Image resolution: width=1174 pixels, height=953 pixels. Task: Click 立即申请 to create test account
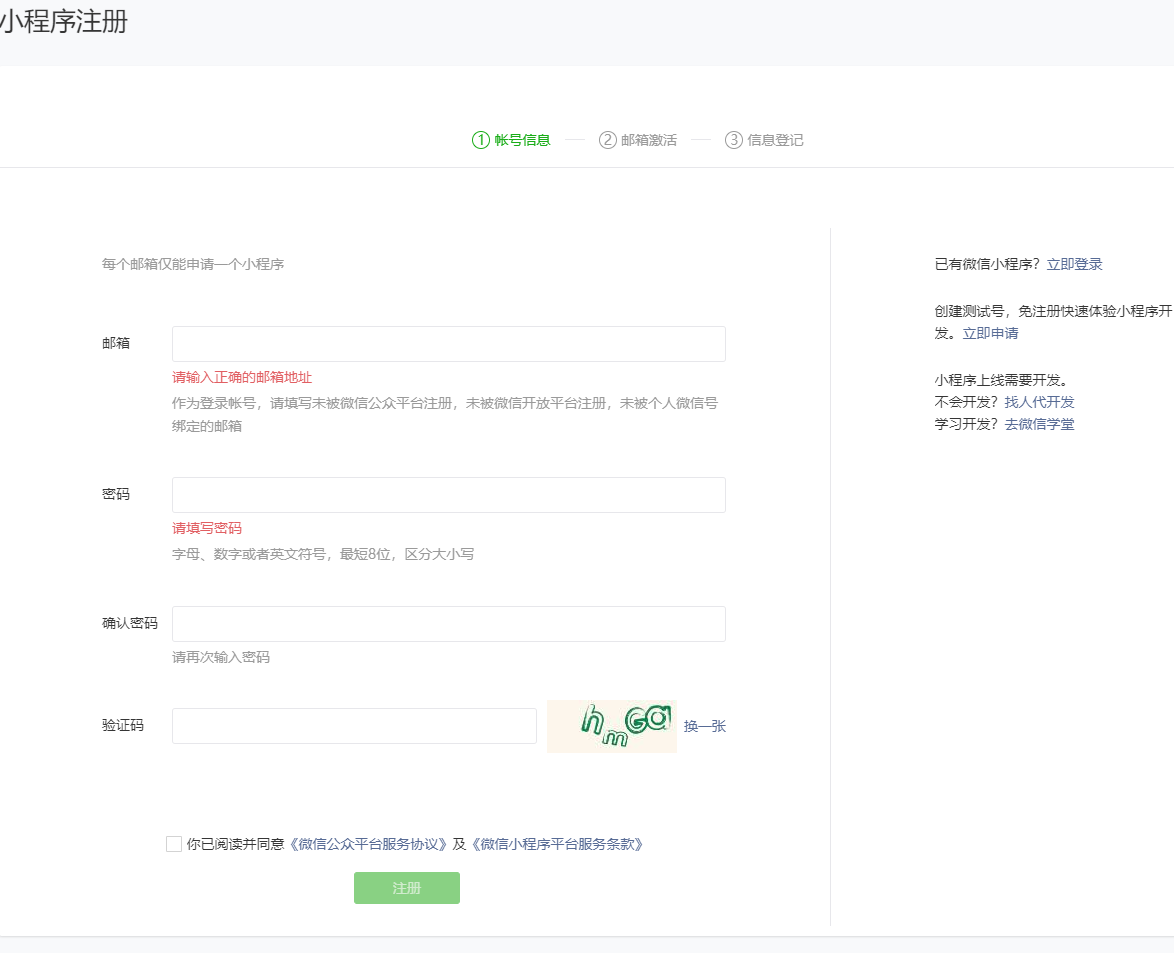click(x=990, y=333)
